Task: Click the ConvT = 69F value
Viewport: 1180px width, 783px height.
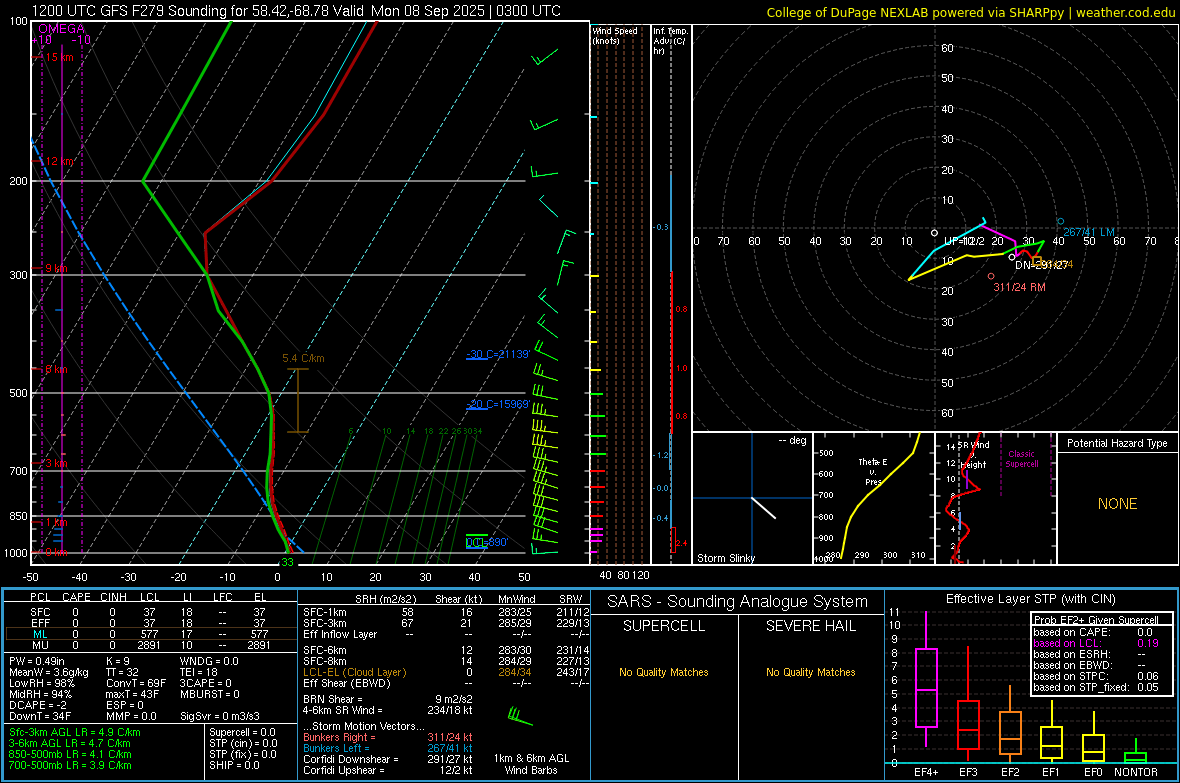Action: coord(136,683)
